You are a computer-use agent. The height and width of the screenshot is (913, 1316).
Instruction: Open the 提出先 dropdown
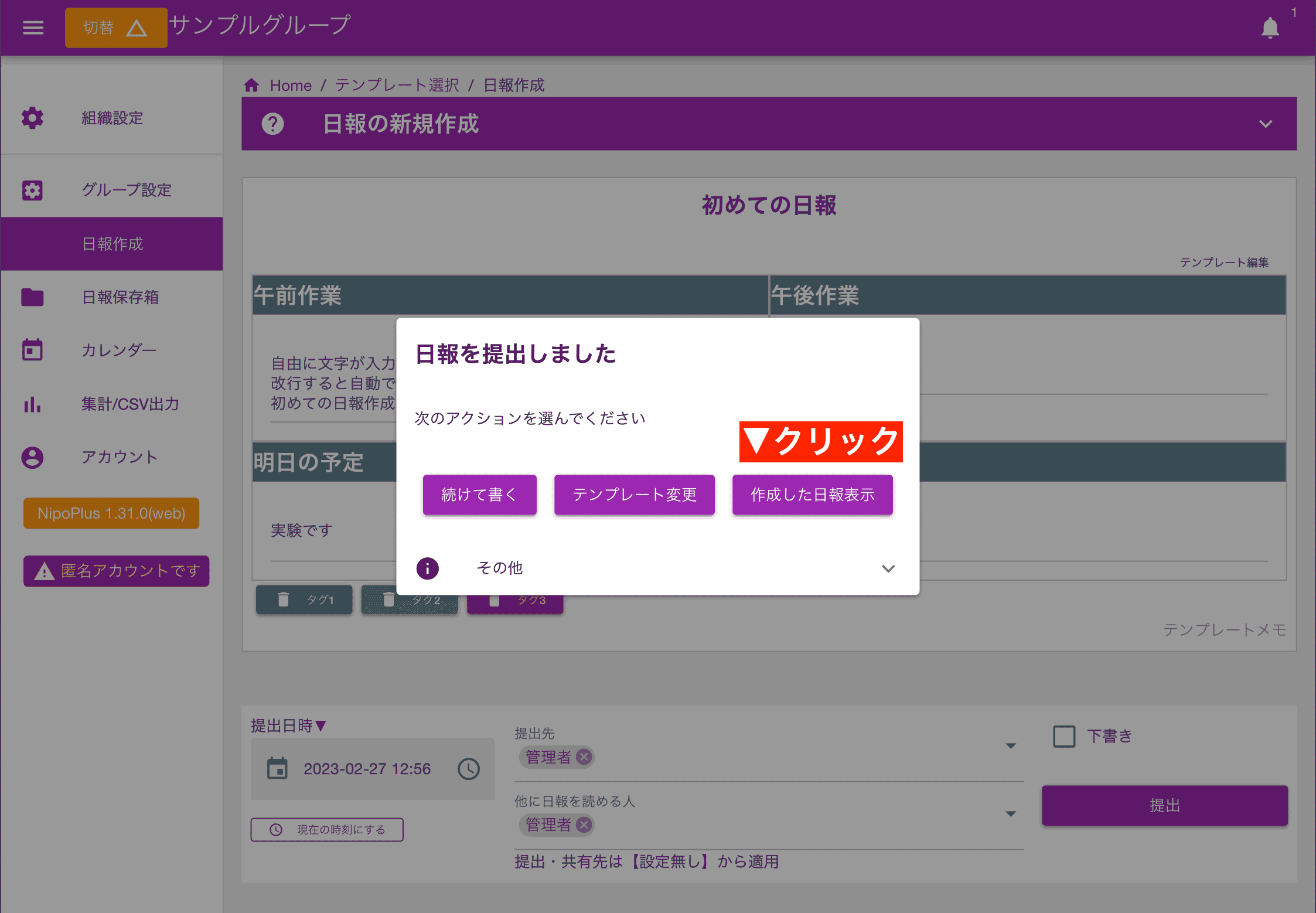pyautogui.click(x=1011, y=745)
